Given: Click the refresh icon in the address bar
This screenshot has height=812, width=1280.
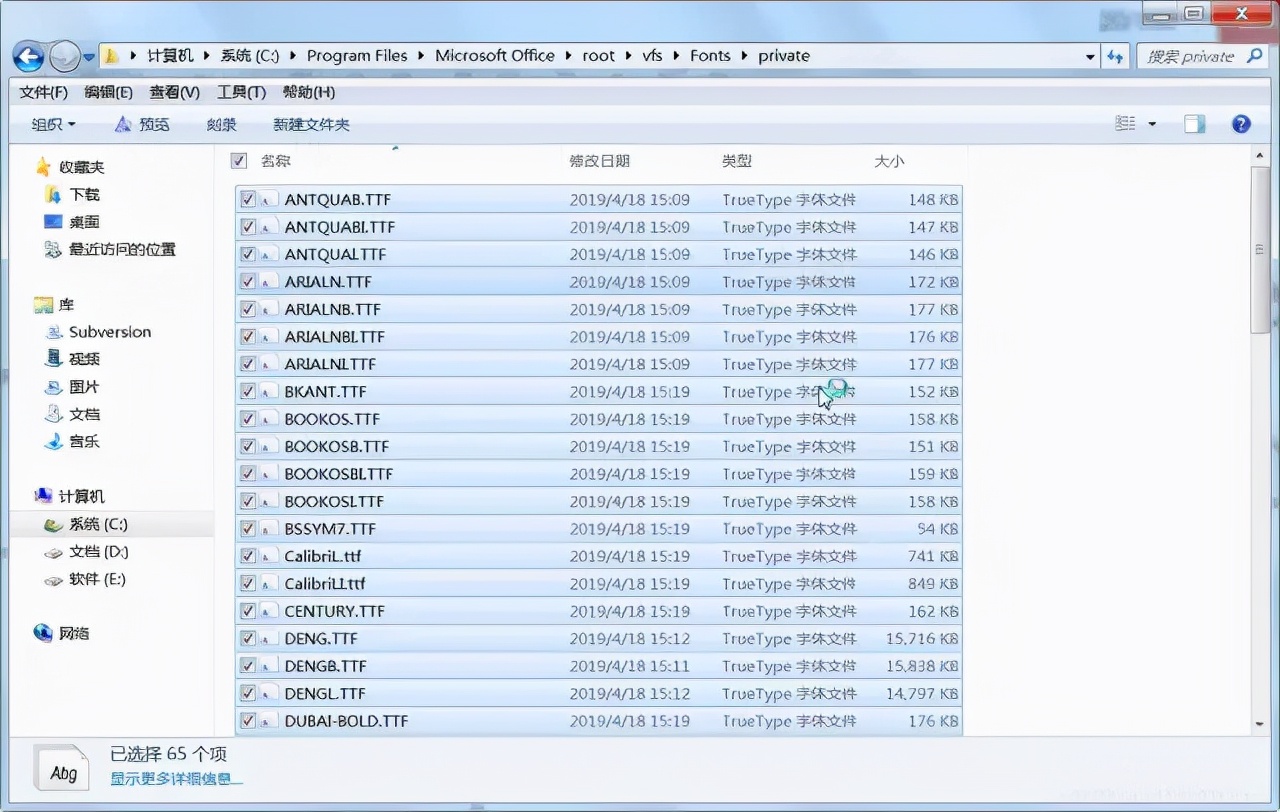Looking at the screenshot, I should [x=1115, y=56].
